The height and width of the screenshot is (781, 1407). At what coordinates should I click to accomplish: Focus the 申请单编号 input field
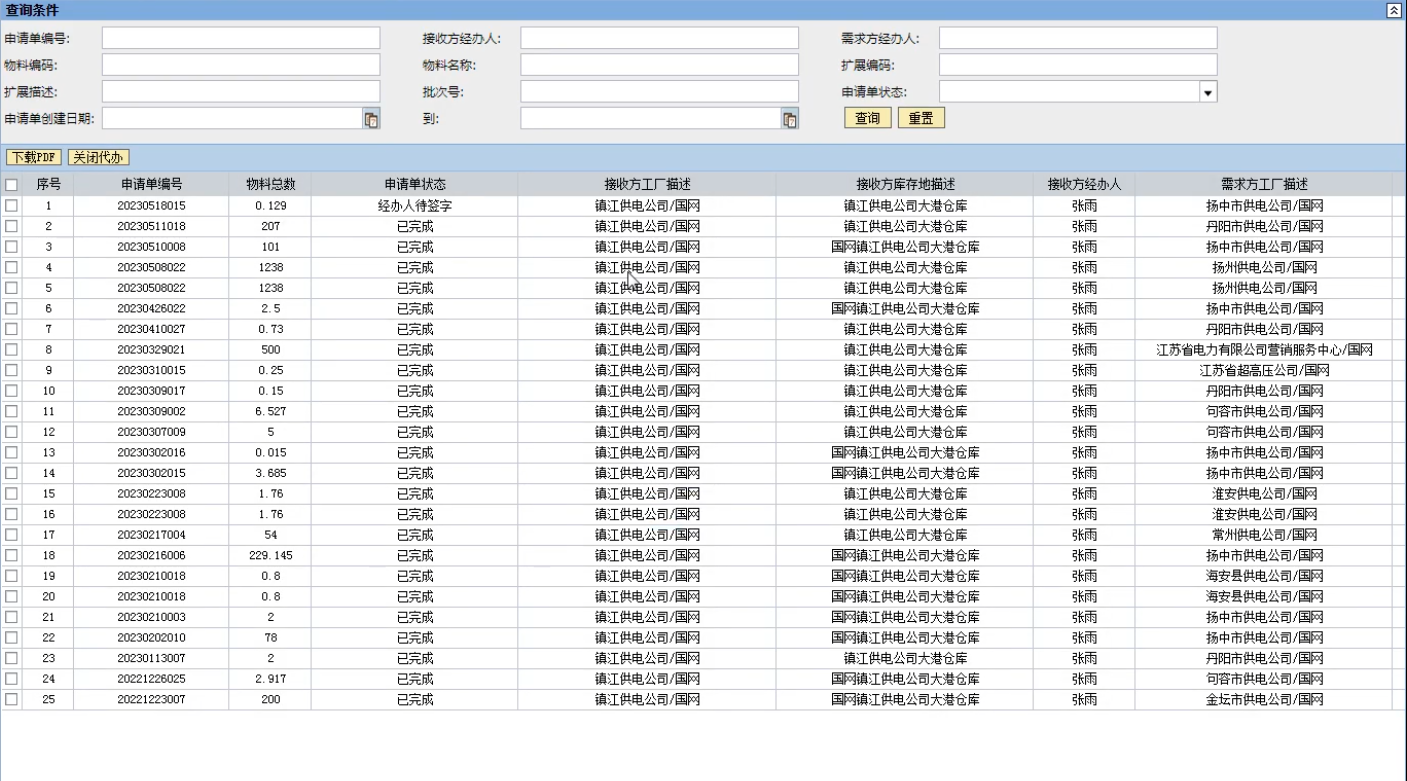coord(241,38)
